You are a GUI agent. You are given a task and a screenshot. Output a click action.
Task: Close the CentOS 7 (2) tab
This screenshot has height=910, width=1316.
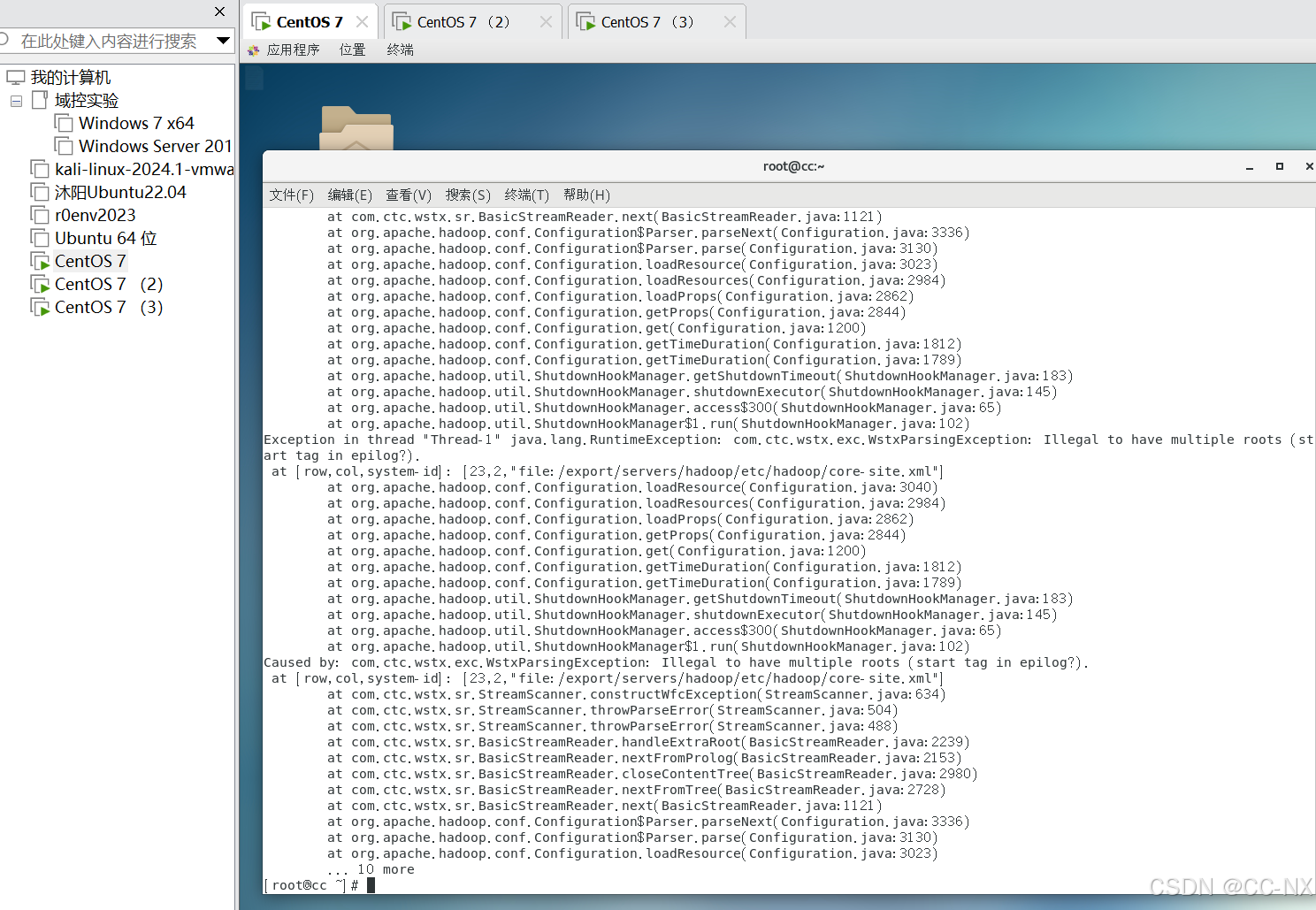[x=546, y=22]
